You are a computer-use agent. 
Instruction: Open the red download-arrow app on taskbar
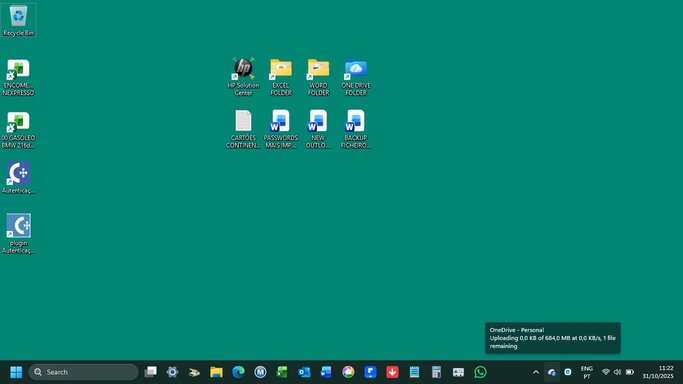392,372
